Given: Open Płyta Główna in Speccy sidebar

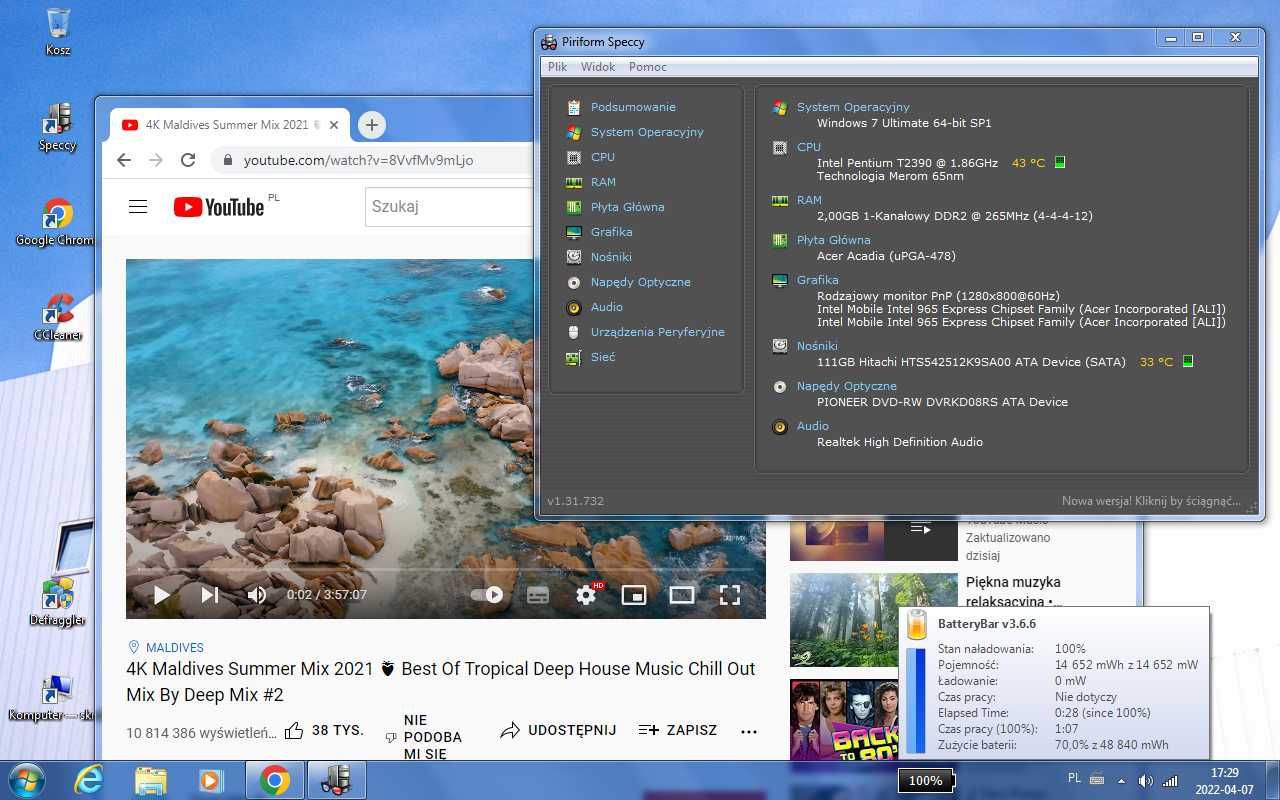Looking at the screenshot, I should click(627, 207).
